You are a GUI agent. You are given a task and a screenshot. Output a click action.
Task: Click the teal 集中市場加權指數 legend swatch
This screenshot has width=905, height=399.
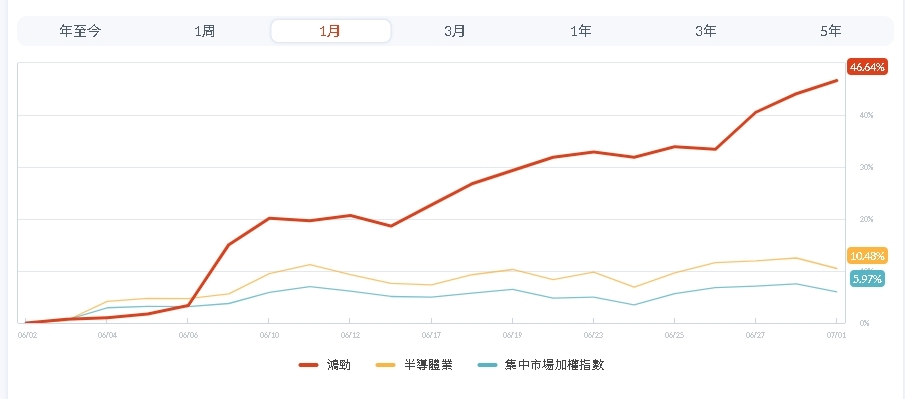488,365
